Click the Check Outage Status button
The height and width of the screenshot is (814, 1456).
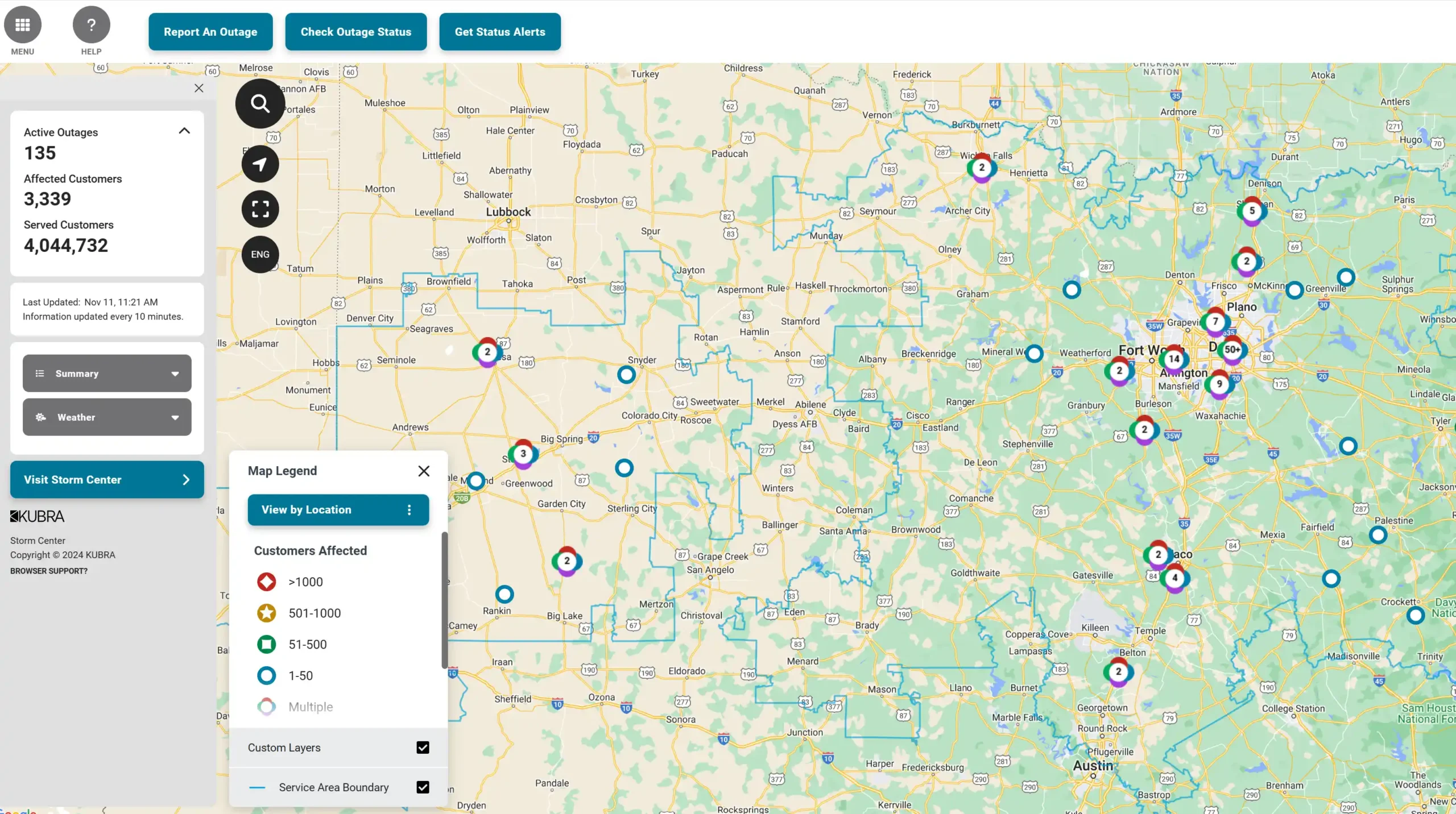(x=356, y=31)
